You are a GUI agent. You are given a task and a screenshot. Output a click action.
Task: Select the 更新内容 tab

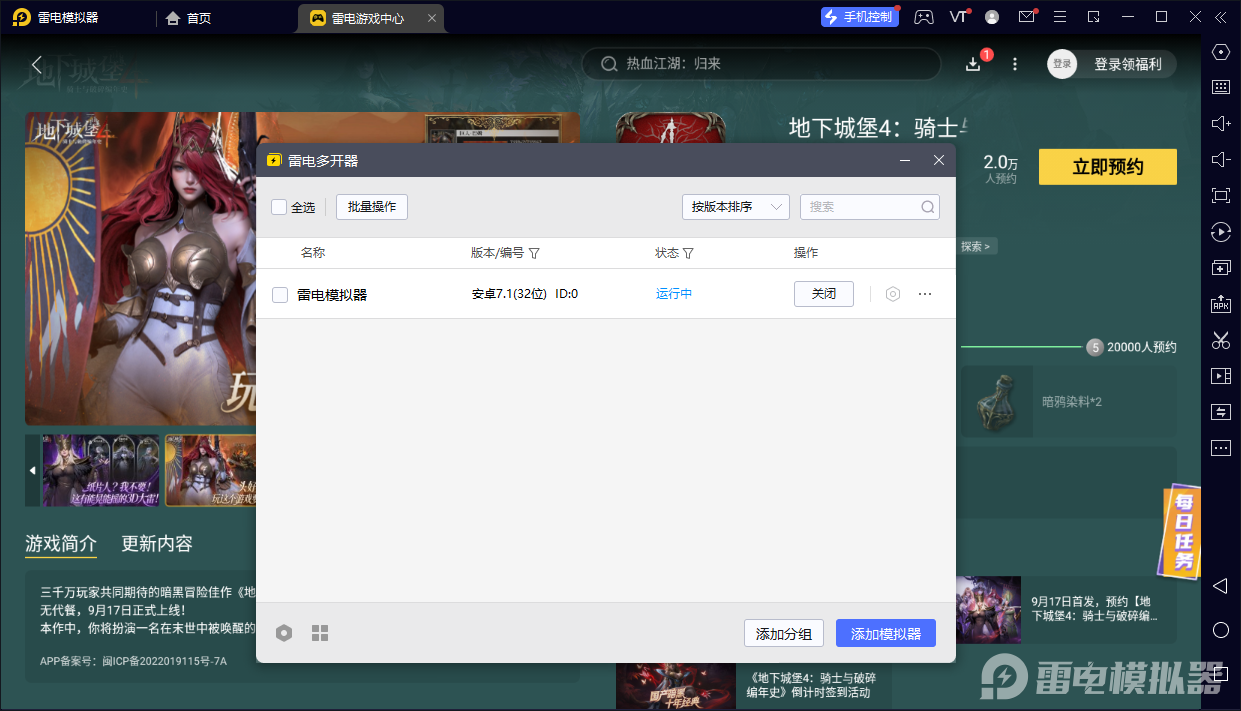157,544
